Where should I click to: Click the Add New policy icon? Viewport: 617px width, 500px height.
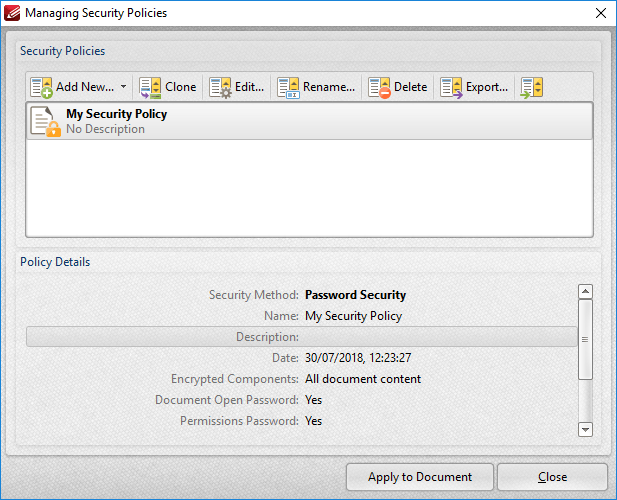41,87
